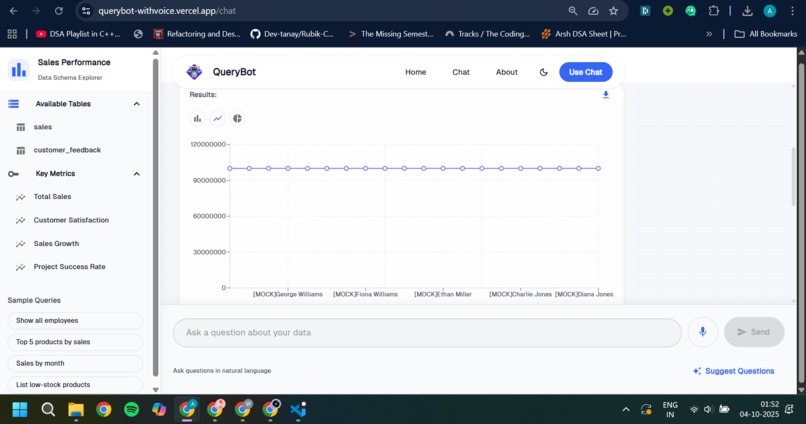Open the browser extensions puzzle icon

tap(713, 11)
